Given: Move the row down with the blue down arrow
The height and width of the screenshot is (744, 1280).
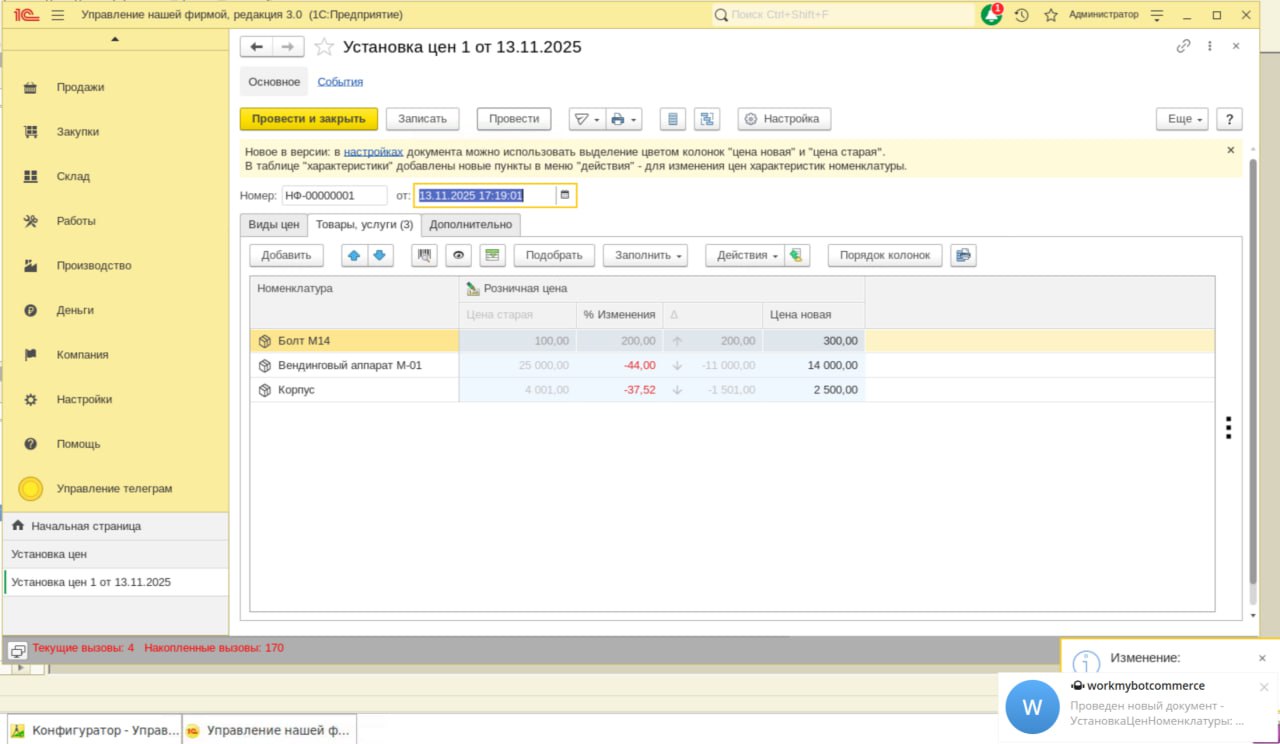Looking at the screenshot, I should [x=380, y=255].
